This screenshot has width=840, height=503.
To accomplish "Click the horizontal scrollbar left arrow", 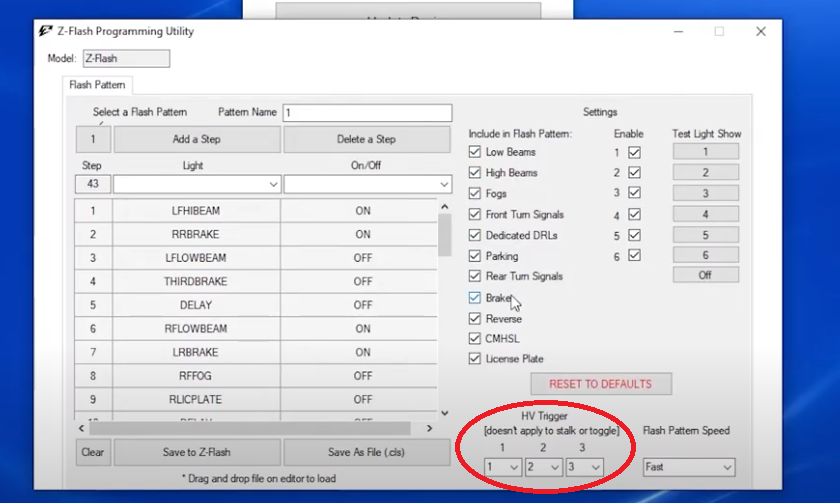I will 81,428.
